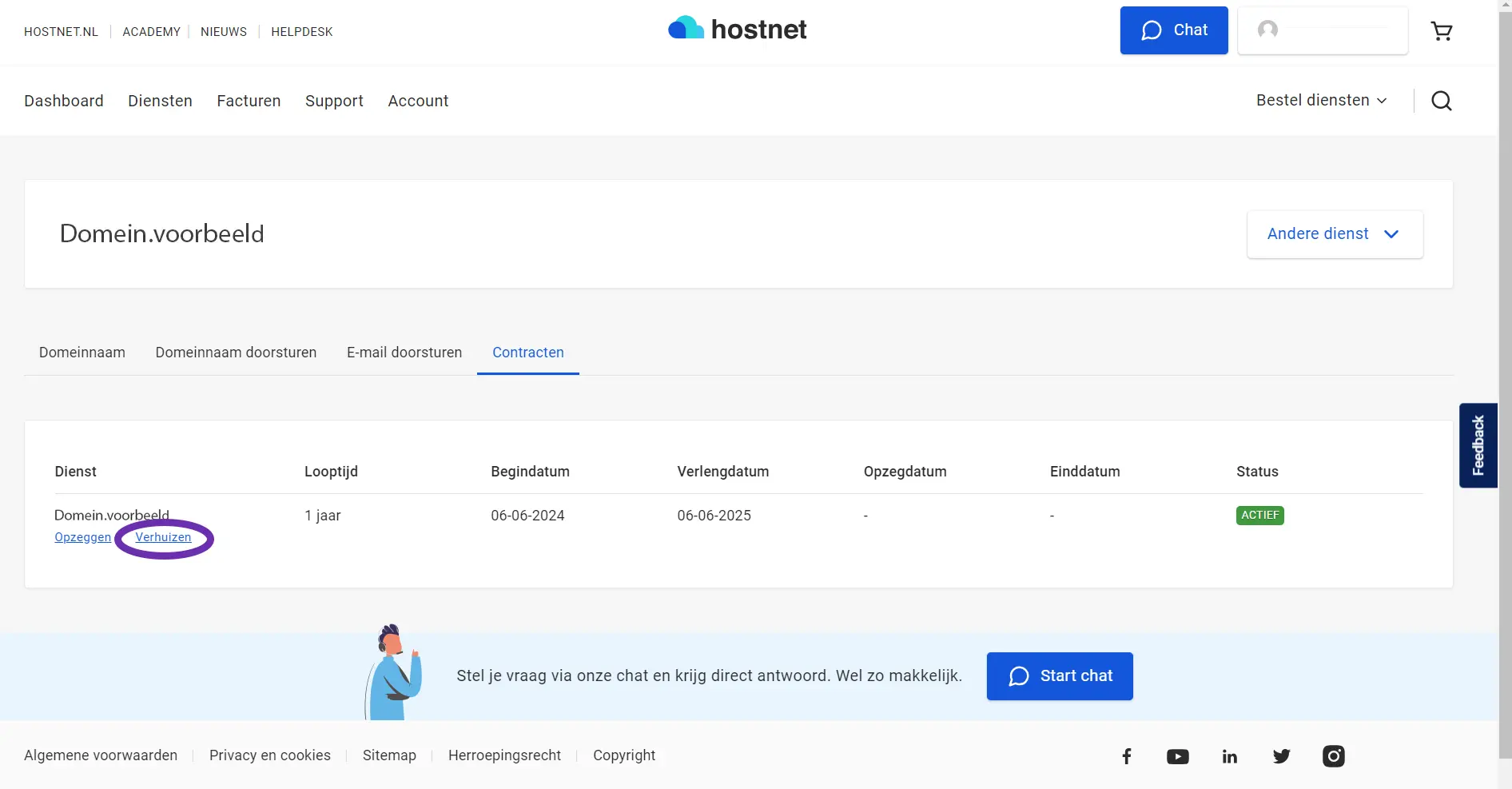Viewport: 1512px width, 789px height.
Task: Click the Begindatum column header
Action: [x=530, y=472]
